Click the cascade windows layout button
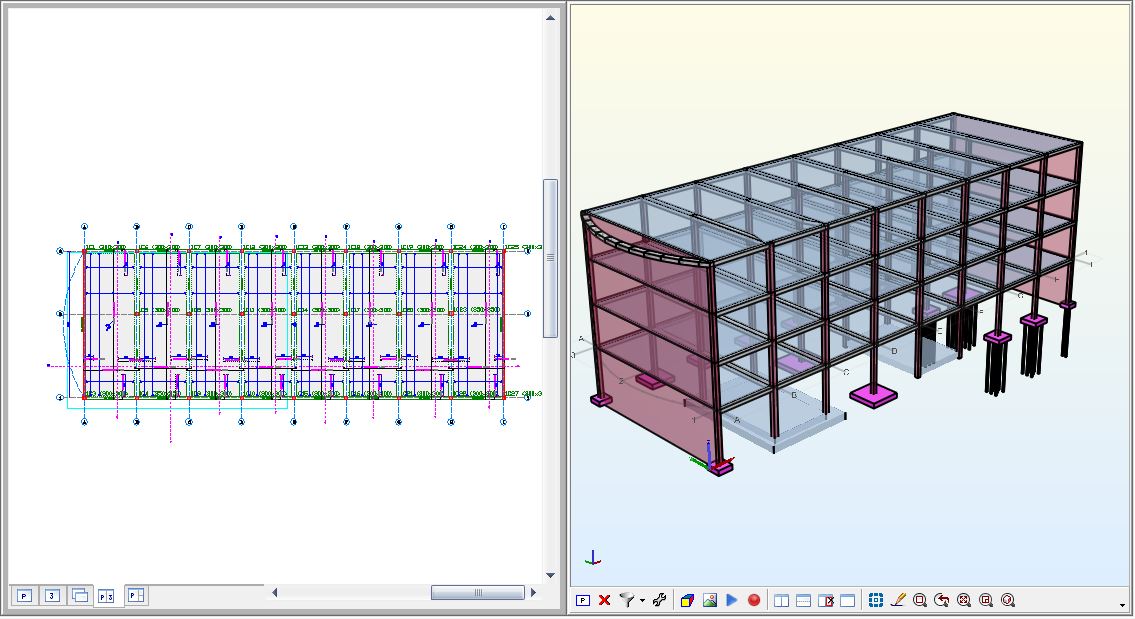1135x619 pixels. [80, 596]
